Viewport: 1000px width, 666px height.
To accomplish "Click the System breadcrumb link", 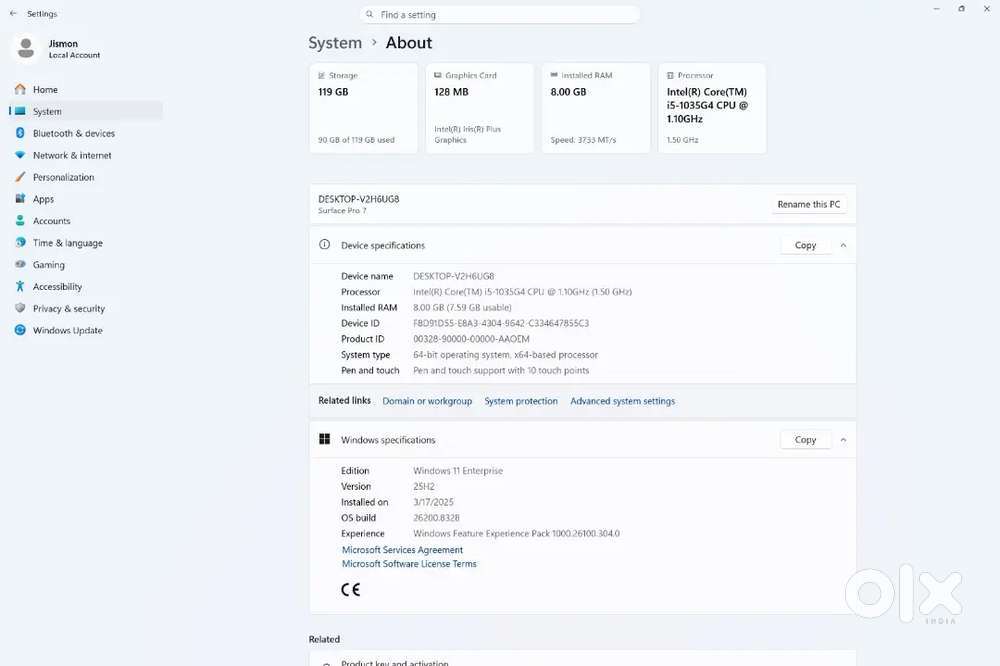I will pos(335,43).
